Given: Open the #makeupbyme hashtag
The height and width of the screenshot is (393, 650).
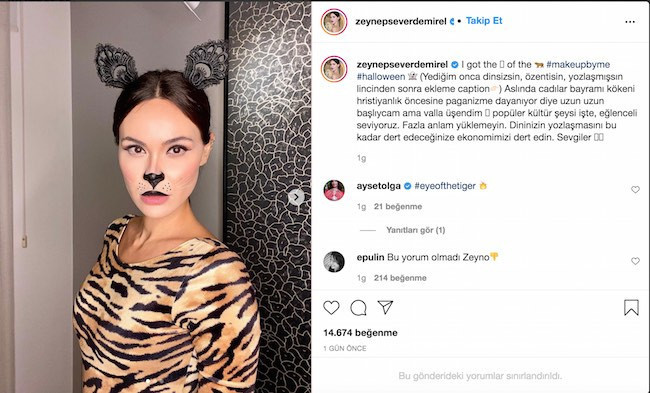Looking at the screenshot, I should (578, 64).
